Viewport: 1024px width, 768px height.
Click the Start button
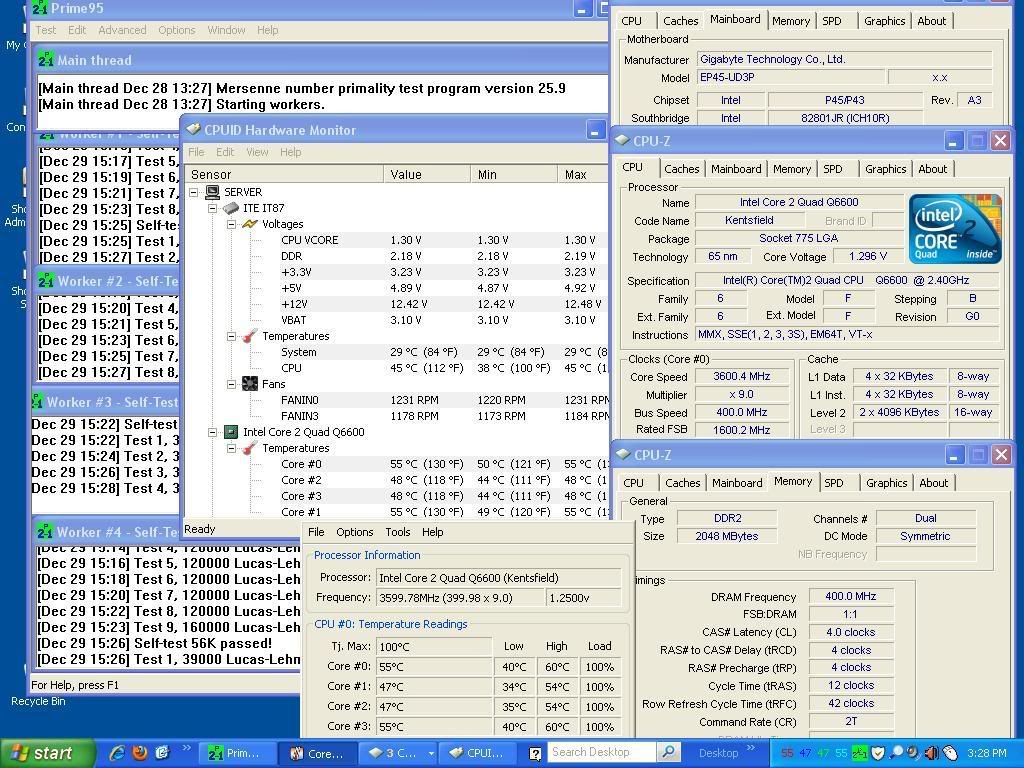[x=47, y=753]
